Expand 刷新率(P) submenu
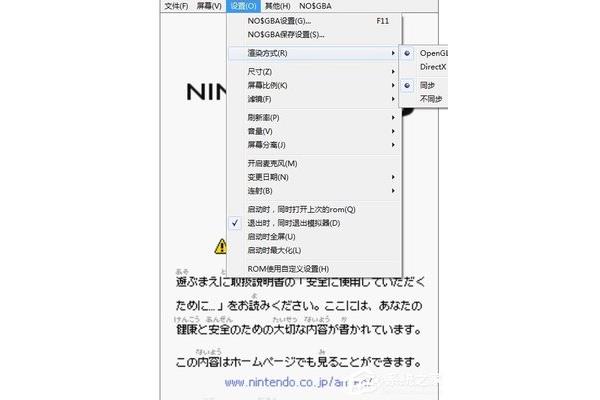The width and height of the screenshot is (600, 400). click(x=314, y=118)
